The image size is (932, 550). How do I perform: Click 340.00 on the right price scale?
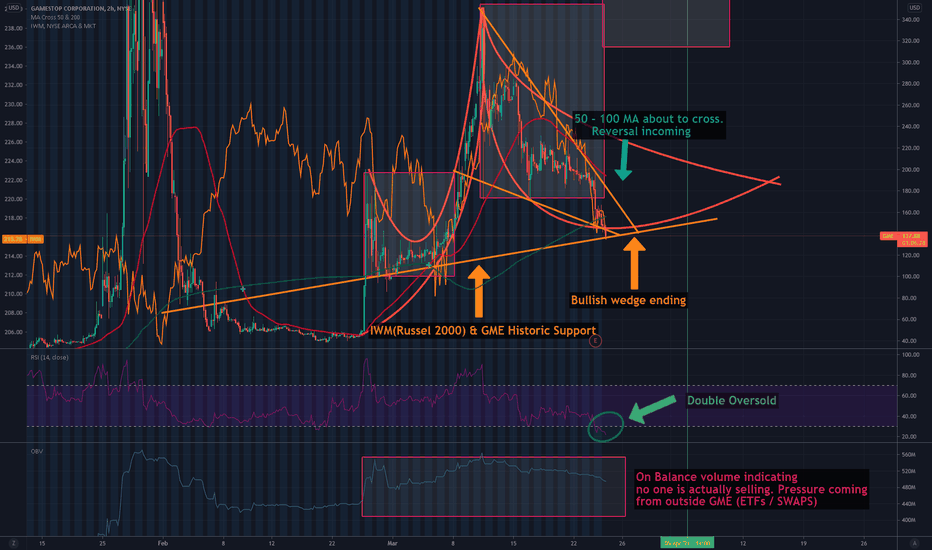pyautogui.click(x=911, y=20)
